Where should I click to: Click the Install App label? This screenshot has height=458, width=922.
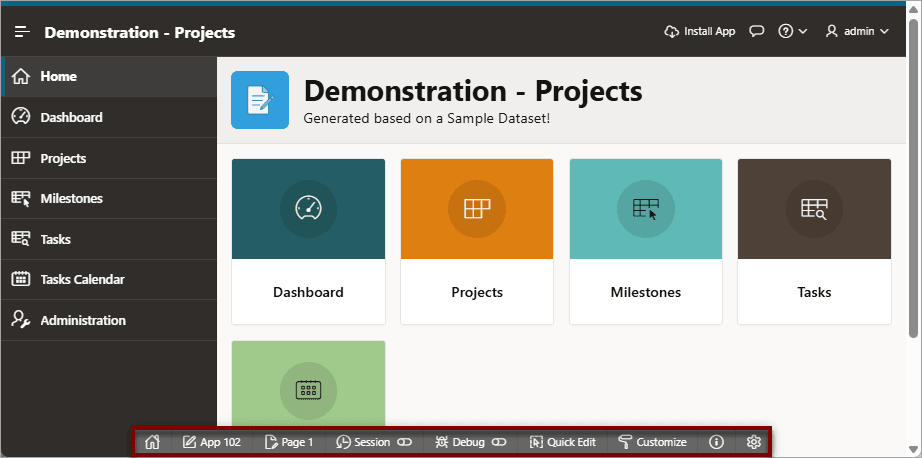pyautogui.click(x=710, y=32)
